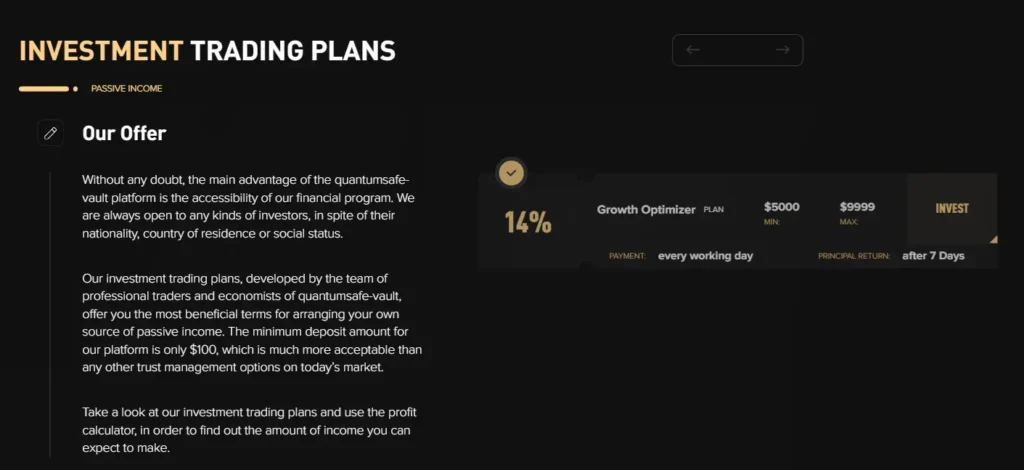Image resolution: width=1024 pixels, height=470 pixels.
Task: Click the Our Offer section title
Action: [124, 133]
